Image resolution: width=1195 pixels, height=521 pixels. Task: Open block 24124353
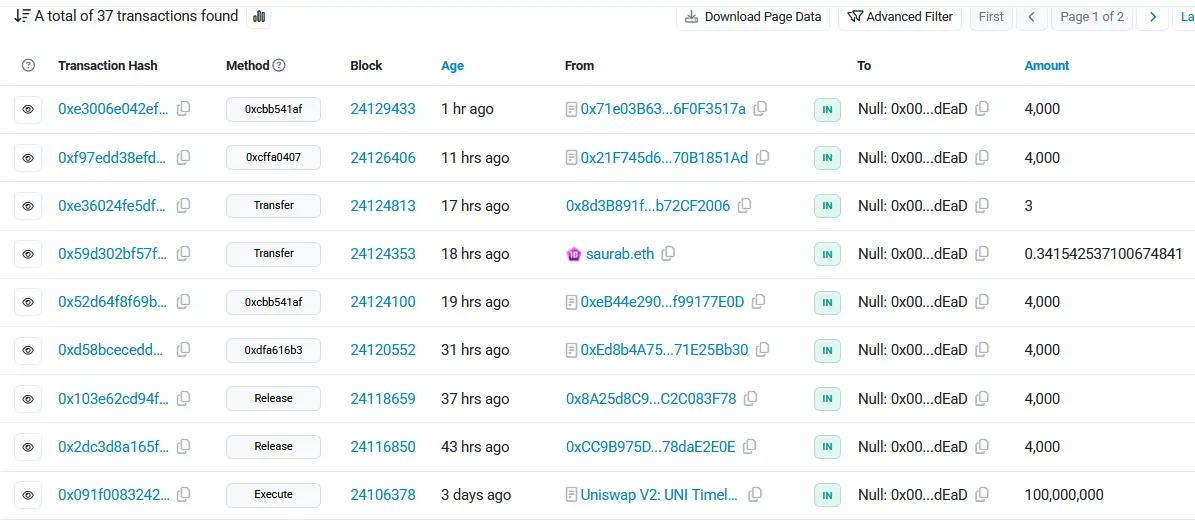click(383, 254)
